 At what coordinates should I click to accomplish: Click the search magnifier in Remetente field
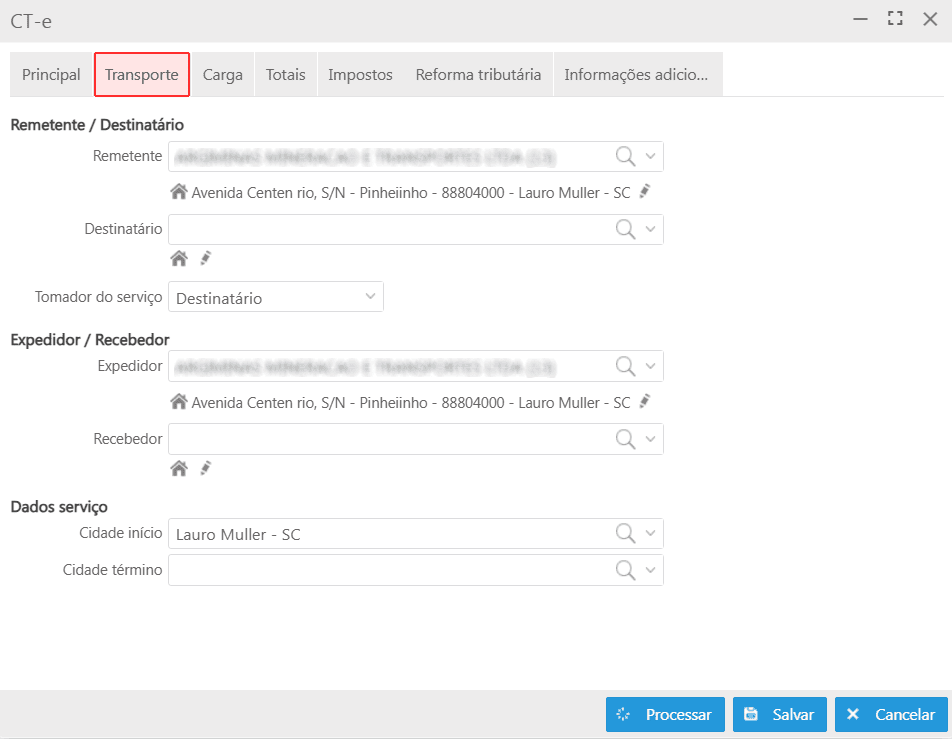626,156
